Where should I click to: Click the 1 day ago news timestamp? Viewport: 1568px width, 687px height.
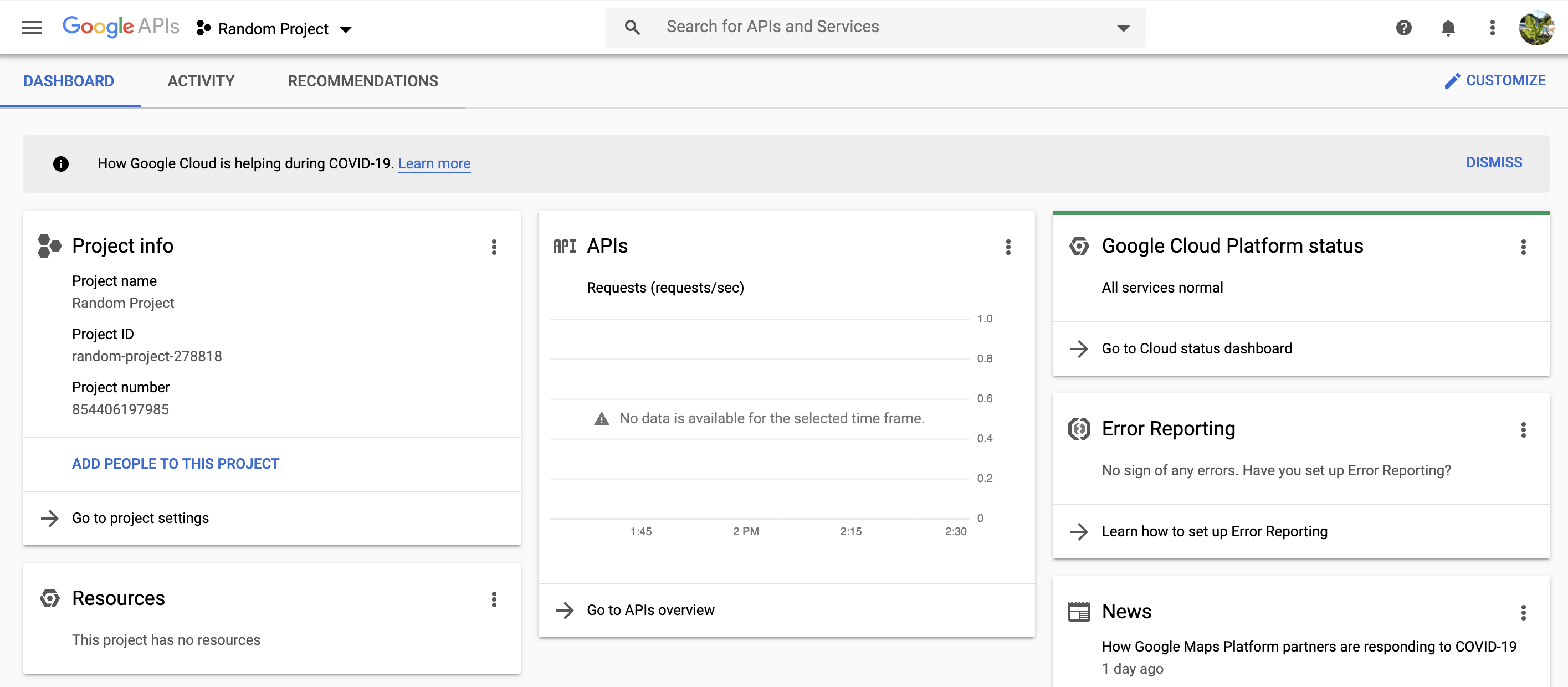coord(1132,669)
